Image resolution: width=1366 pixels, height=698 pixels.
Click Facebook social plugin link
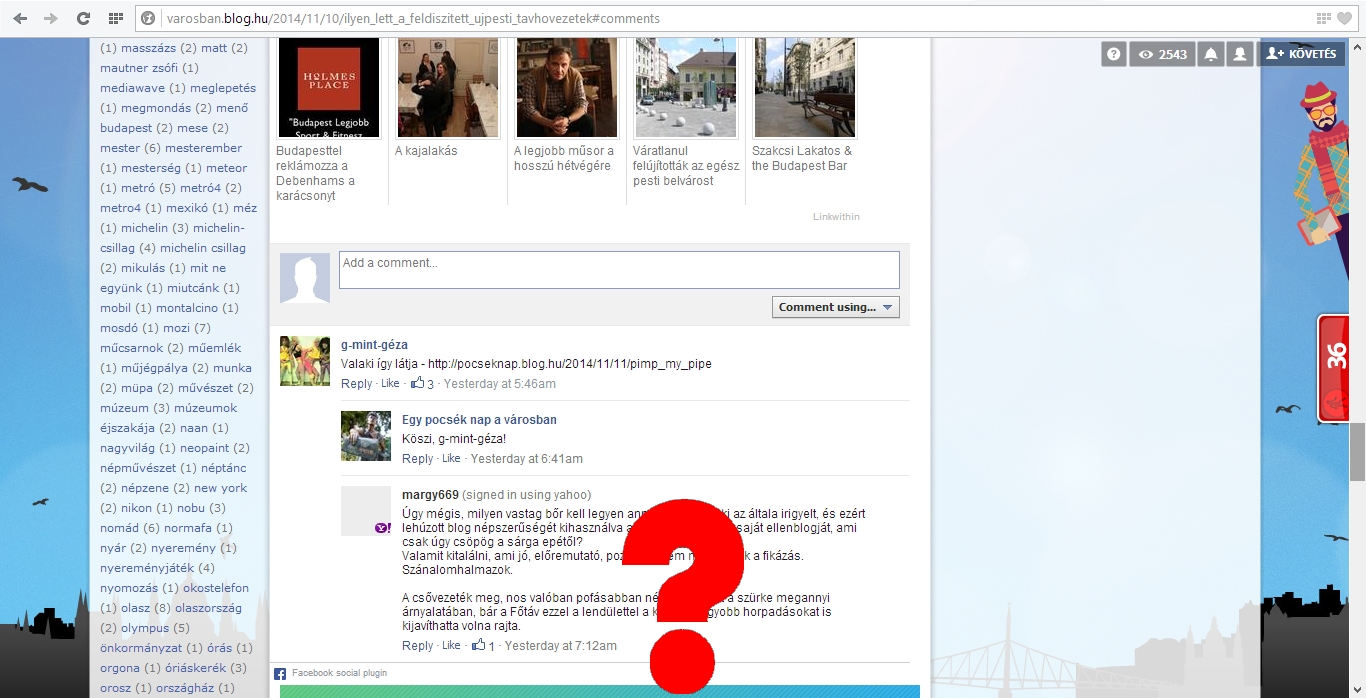pos(339,674)
